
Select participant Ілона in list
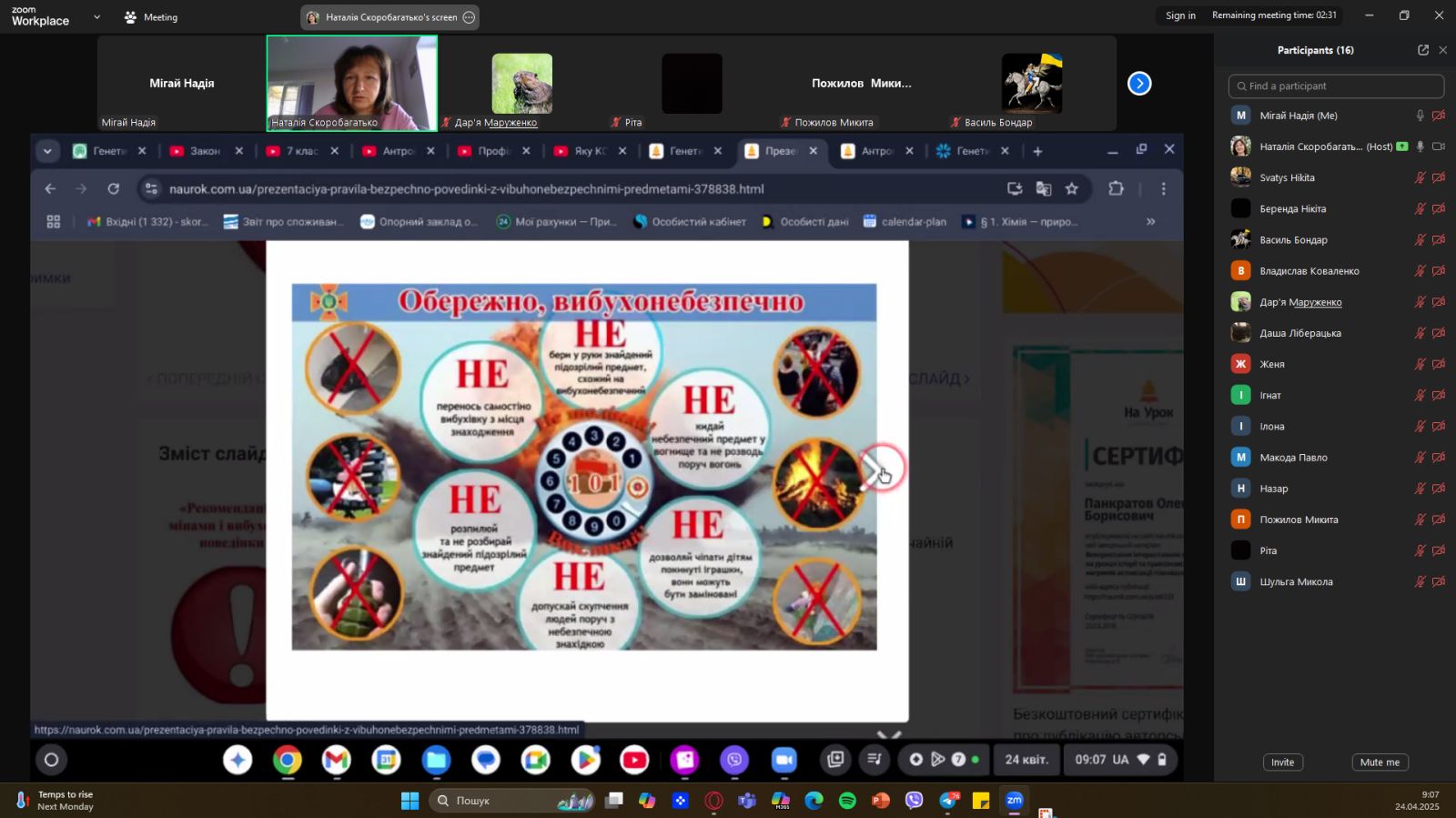[1336, 426]
